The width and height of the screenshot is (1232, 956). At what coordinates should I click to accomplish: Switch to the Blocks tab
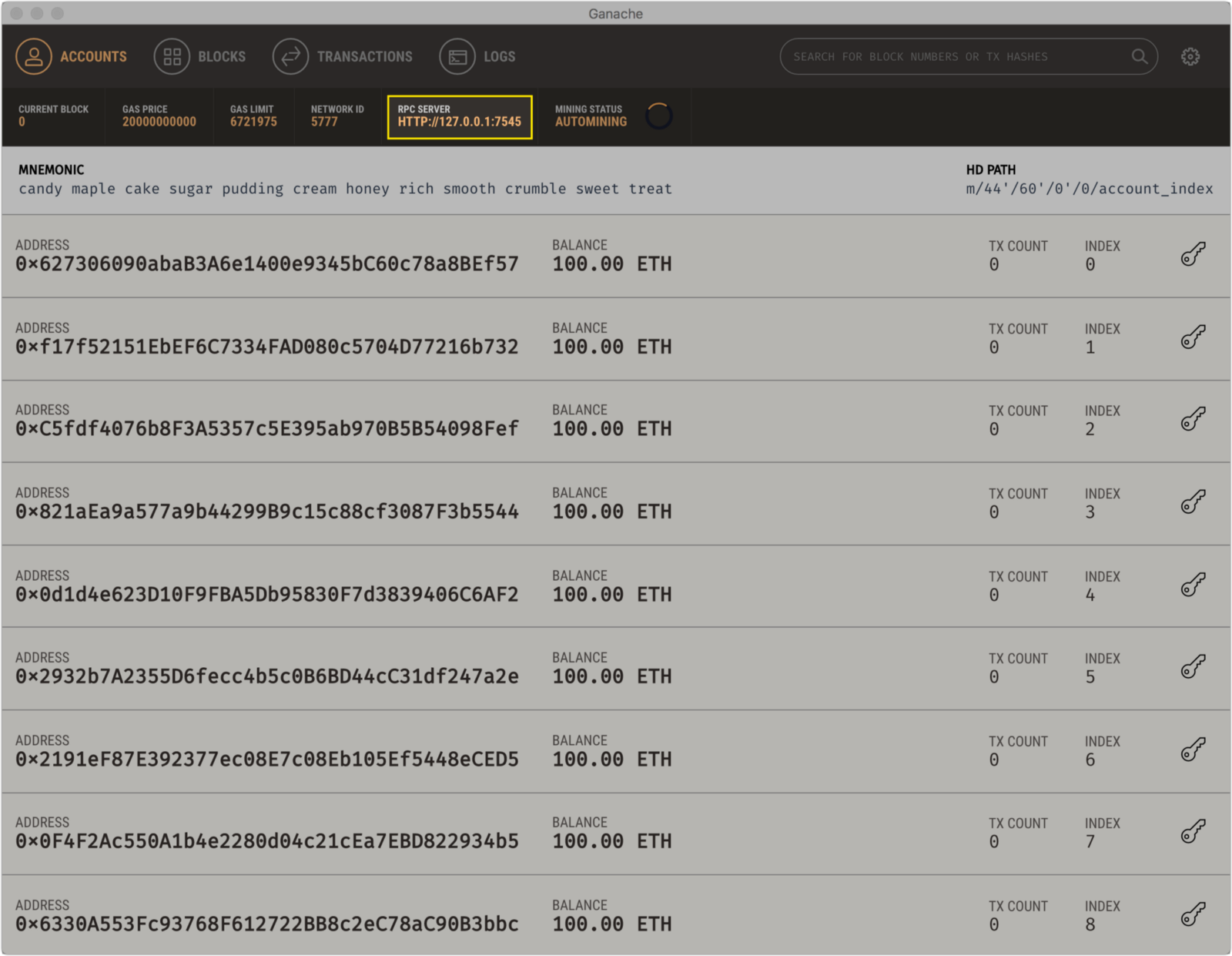pos(199,56)
